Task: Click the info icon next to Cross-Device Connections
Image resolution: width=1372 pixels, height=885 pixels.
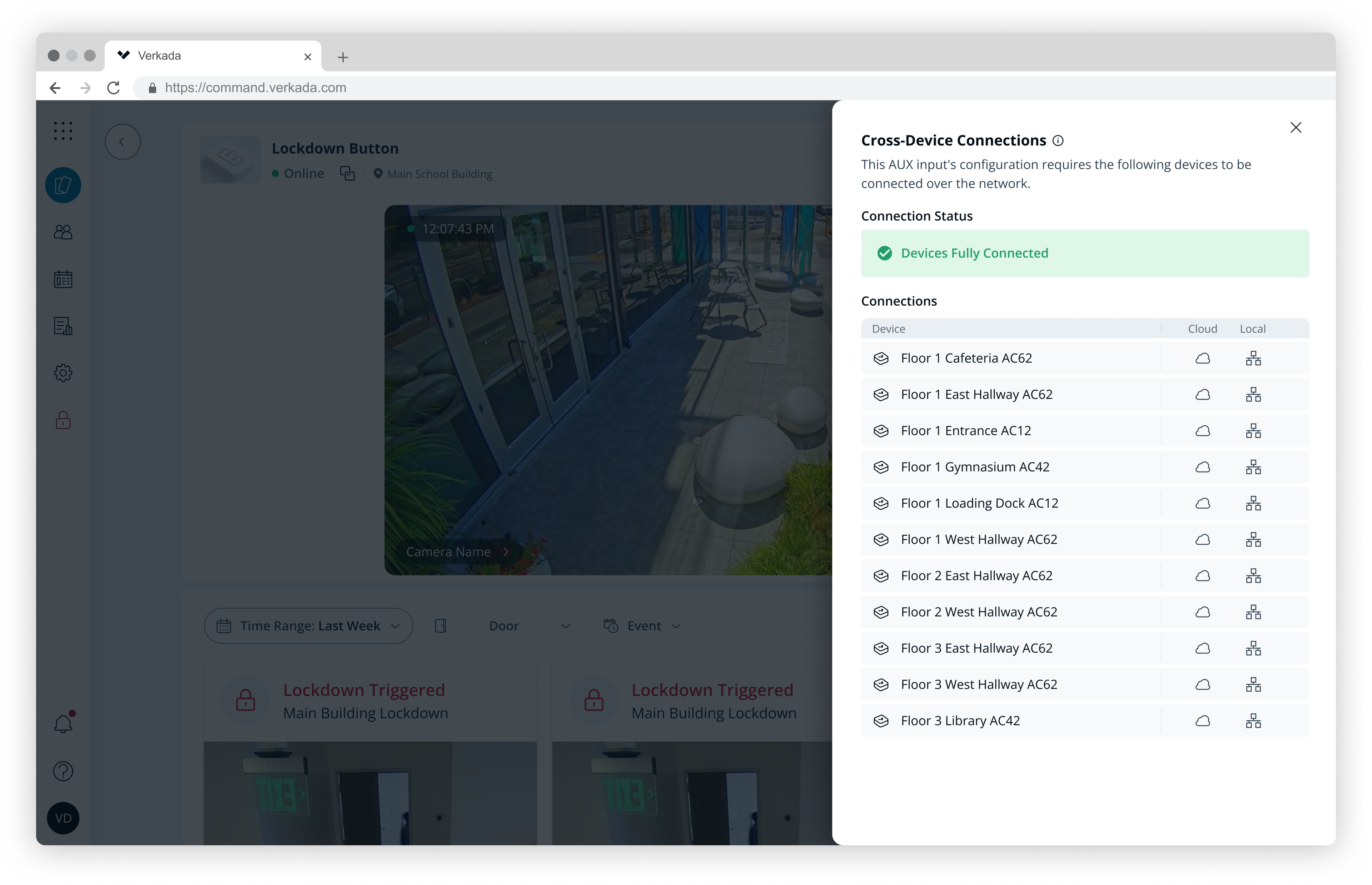Action: [1058, 140]
